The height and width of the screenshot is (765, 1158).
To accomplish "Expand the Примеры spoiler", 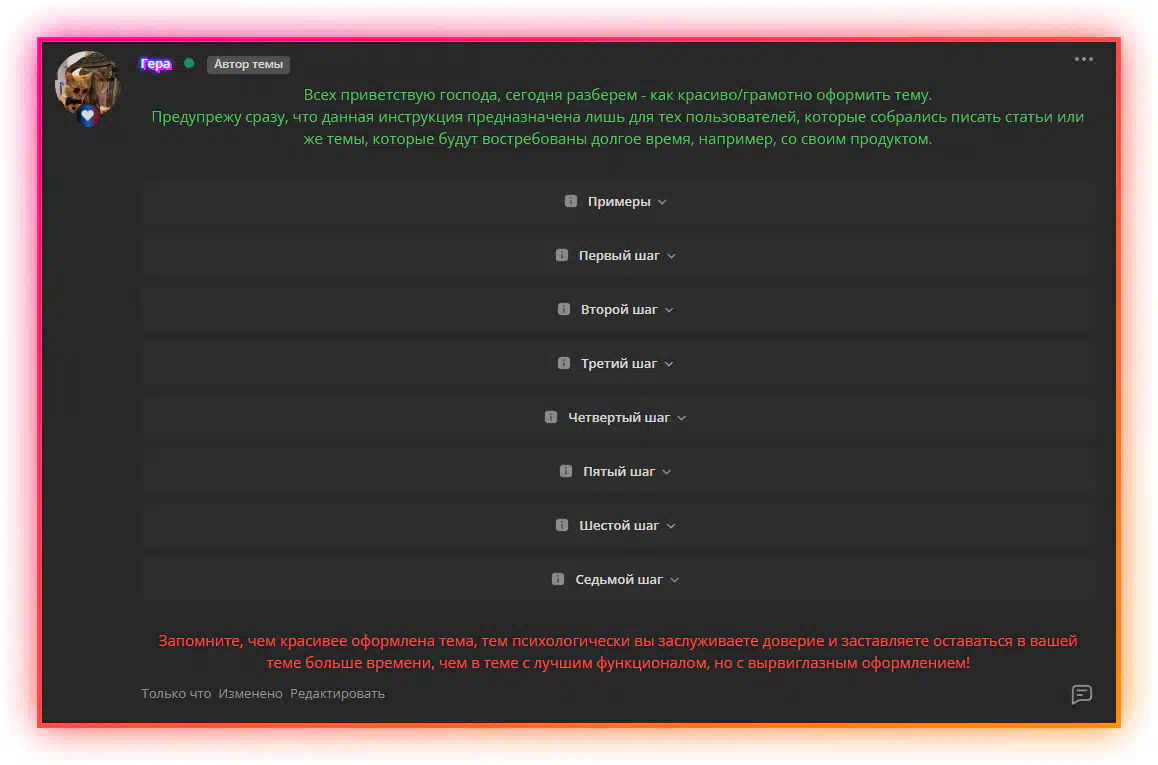I will [618, 202].
